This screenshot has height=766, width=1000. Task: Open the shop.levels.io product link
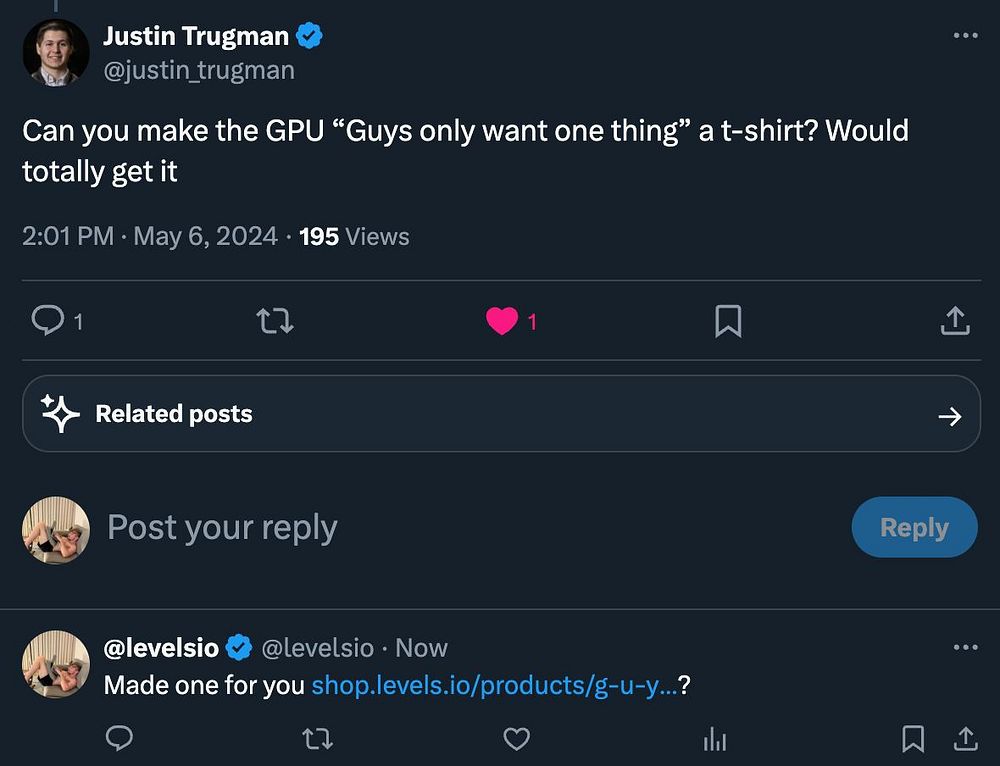(x=495, y=686)
